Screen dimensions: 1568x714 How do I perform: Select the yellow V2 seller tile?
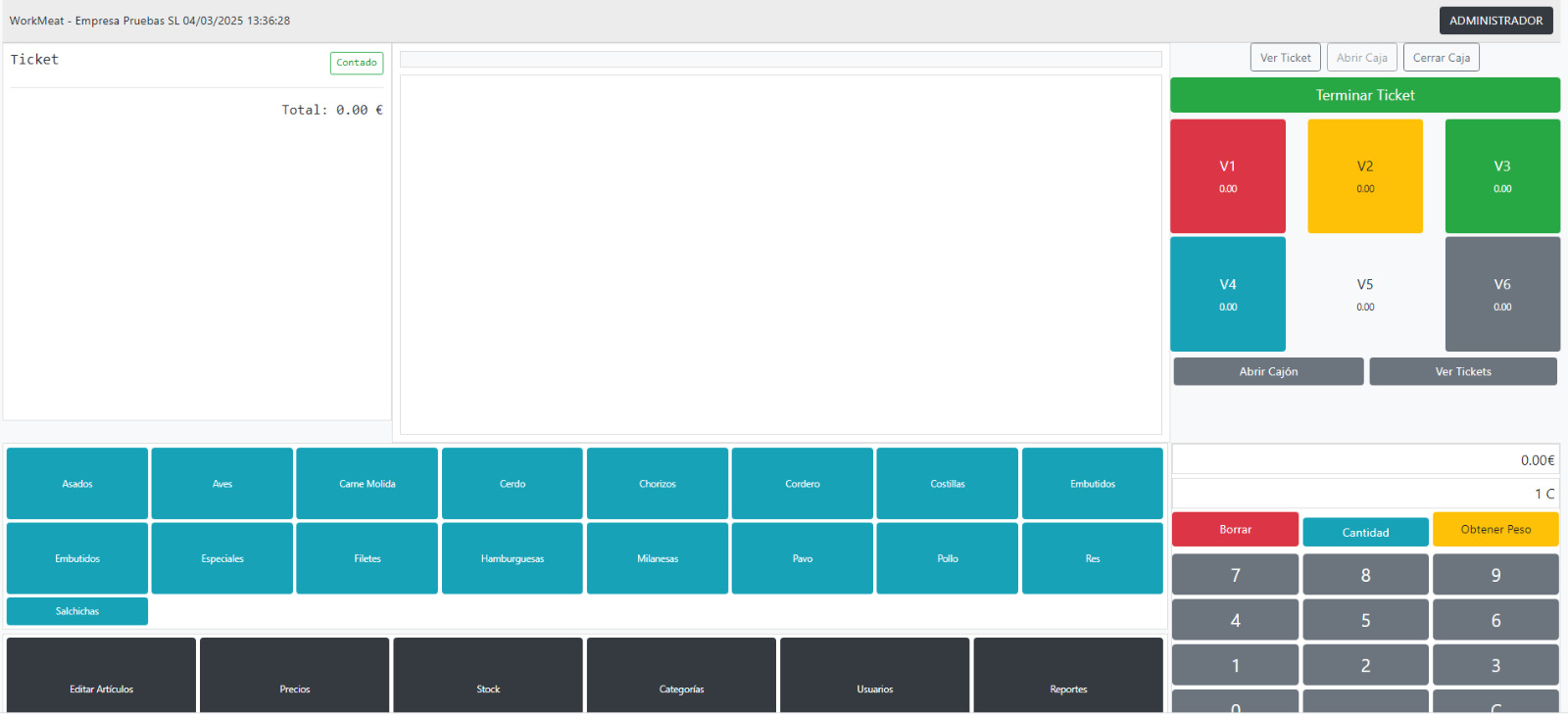[x=1364, y=176]
